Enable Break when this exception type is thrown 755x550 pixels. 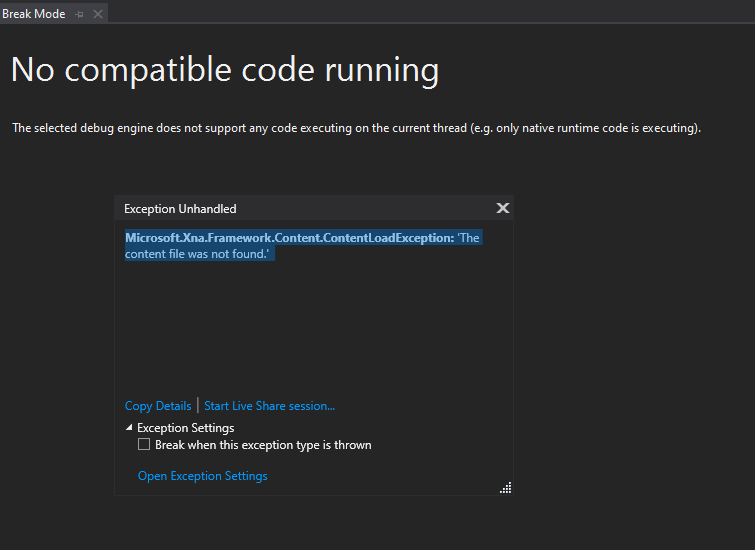point(144,444)
